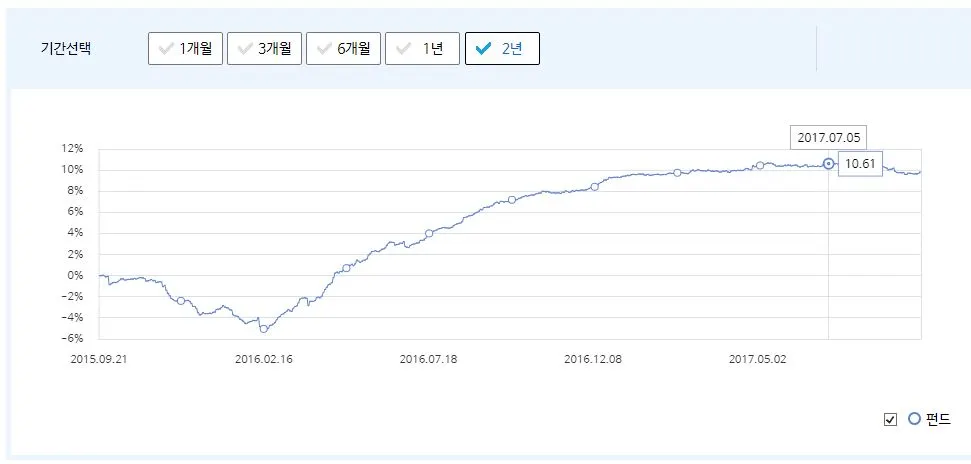
Task: Click the 기간선택 label
Action: [x=66, y=49]
